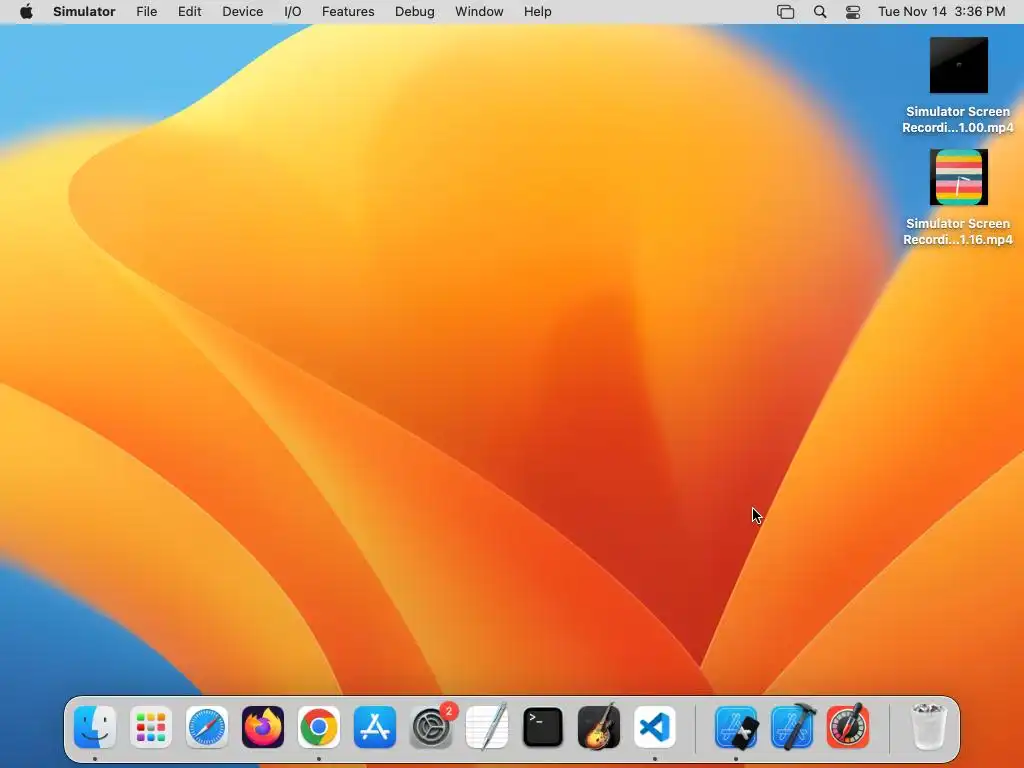Screen dimensions: 1024x768
Task: Open Visual Studio Code in Dock
Action: (x=655, y=727)
